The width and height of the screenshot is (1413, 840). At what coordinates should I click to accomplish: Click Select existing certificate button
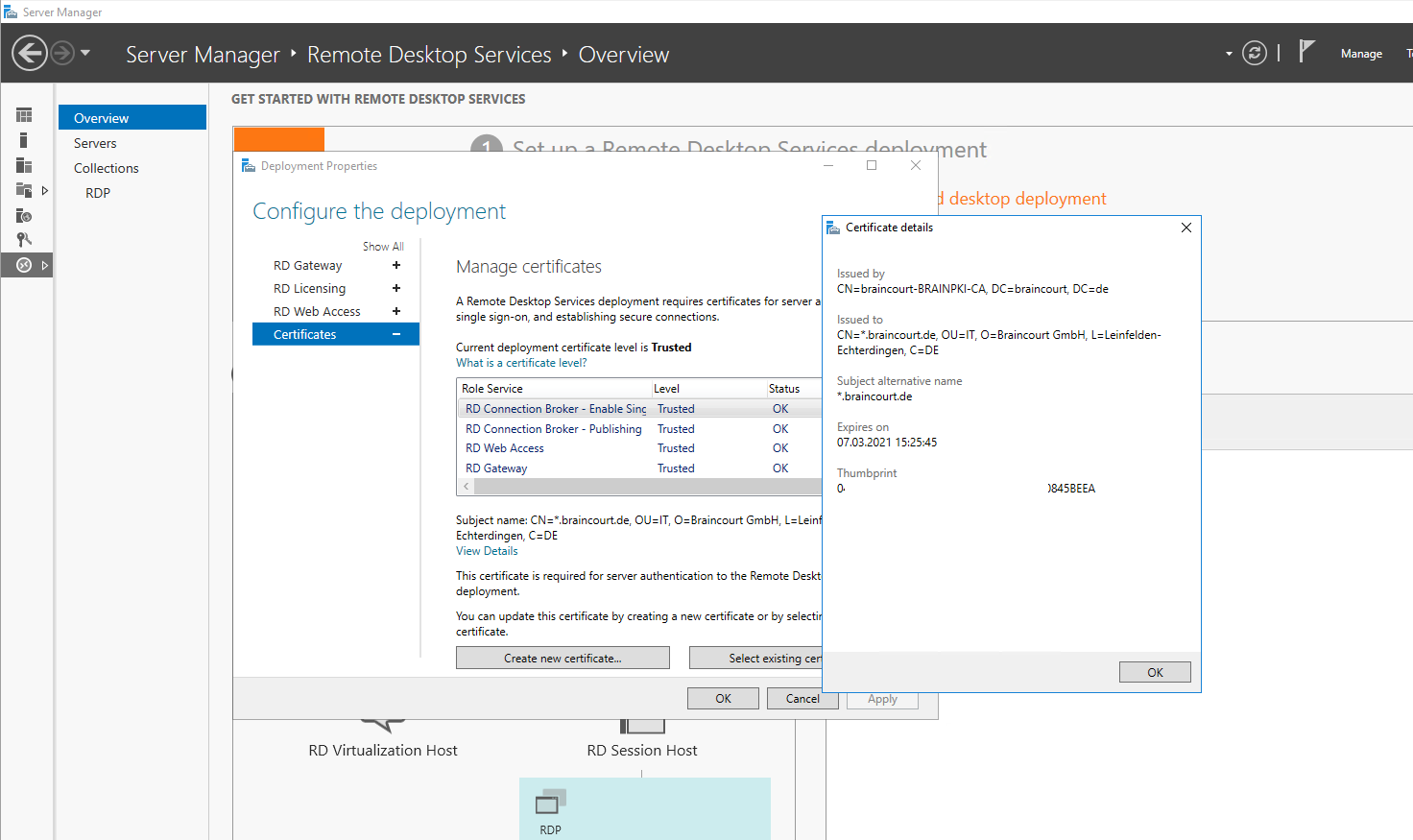755,658
